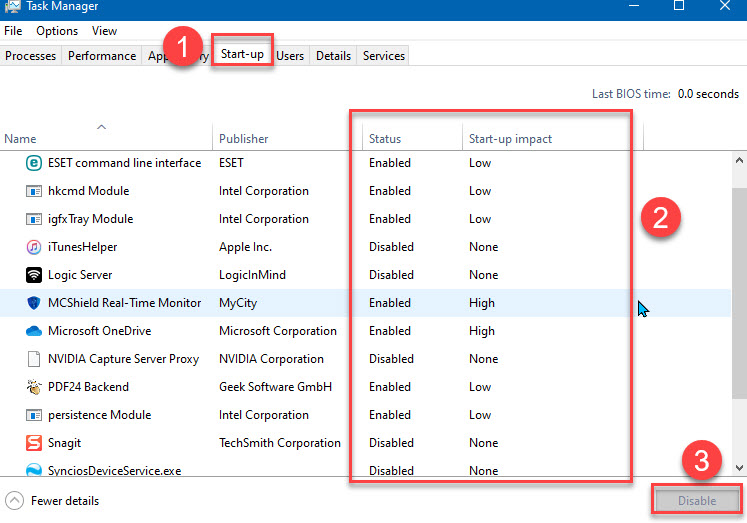
Task: Select the iTunesHelper entry
Action: tap(365, 247)
